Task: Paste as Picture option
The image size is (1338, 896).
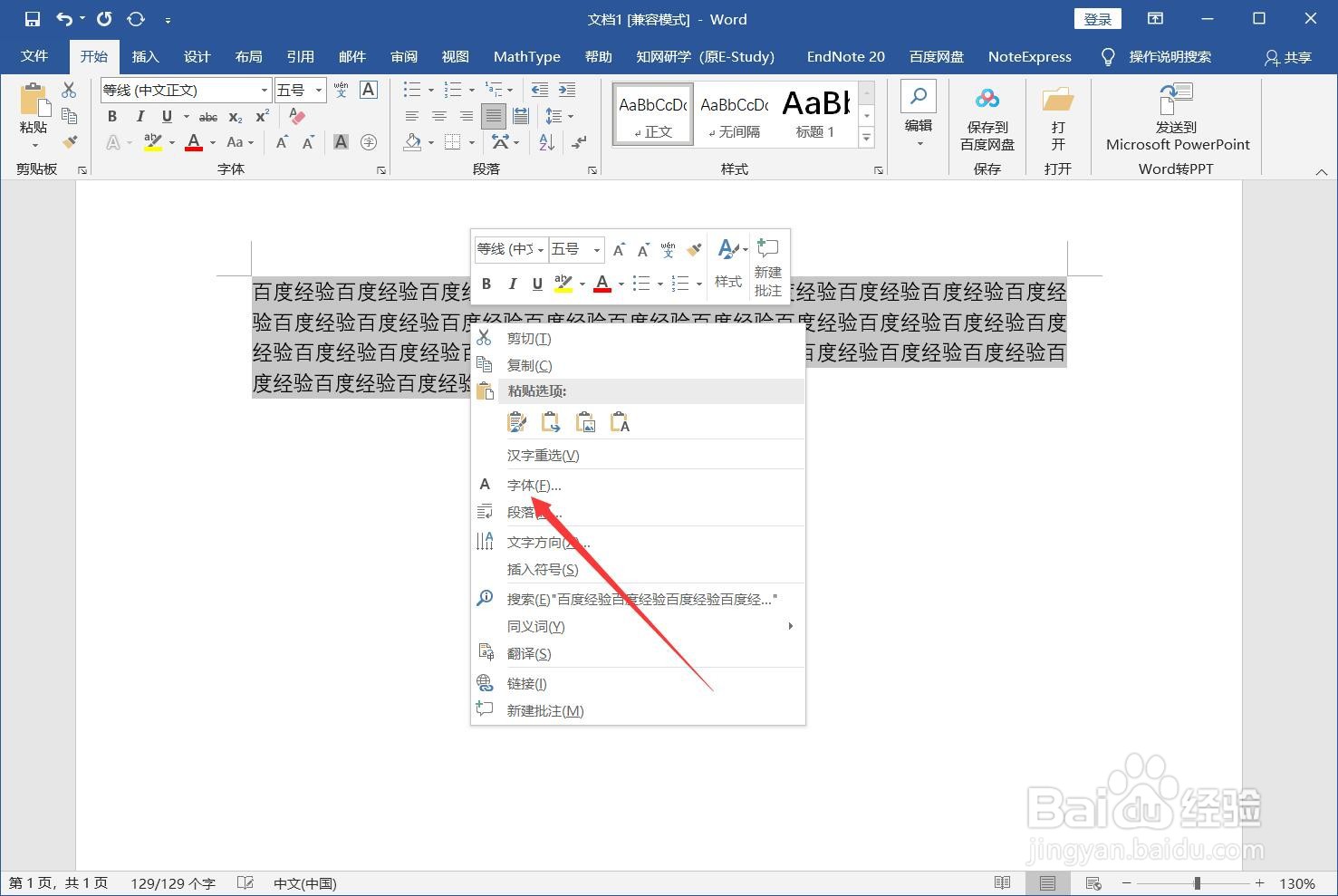Action: pyautogui.click(x=586, y=422)
